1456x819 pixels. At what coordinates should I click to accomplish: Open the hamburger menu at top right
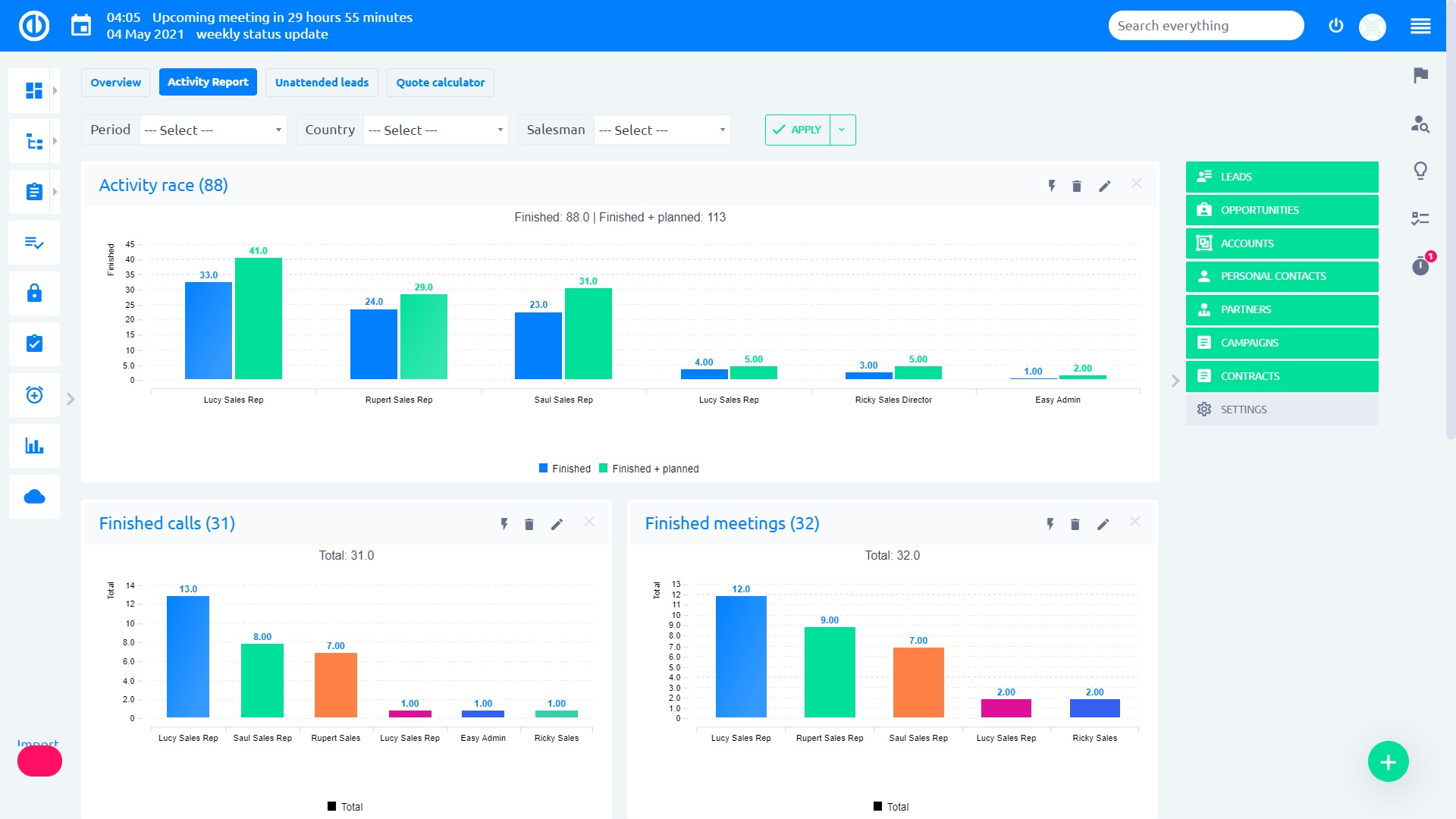tap(1420, 26)
